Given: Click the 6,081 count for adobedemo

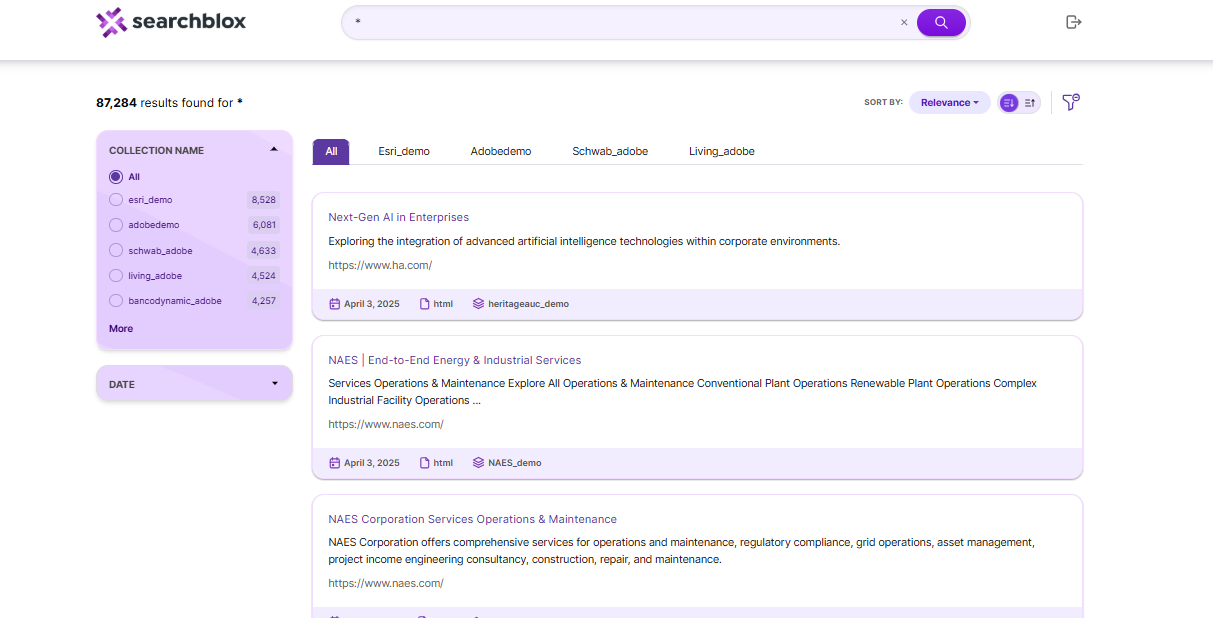Looking at the screenshot, I should [x=264, y=225].
